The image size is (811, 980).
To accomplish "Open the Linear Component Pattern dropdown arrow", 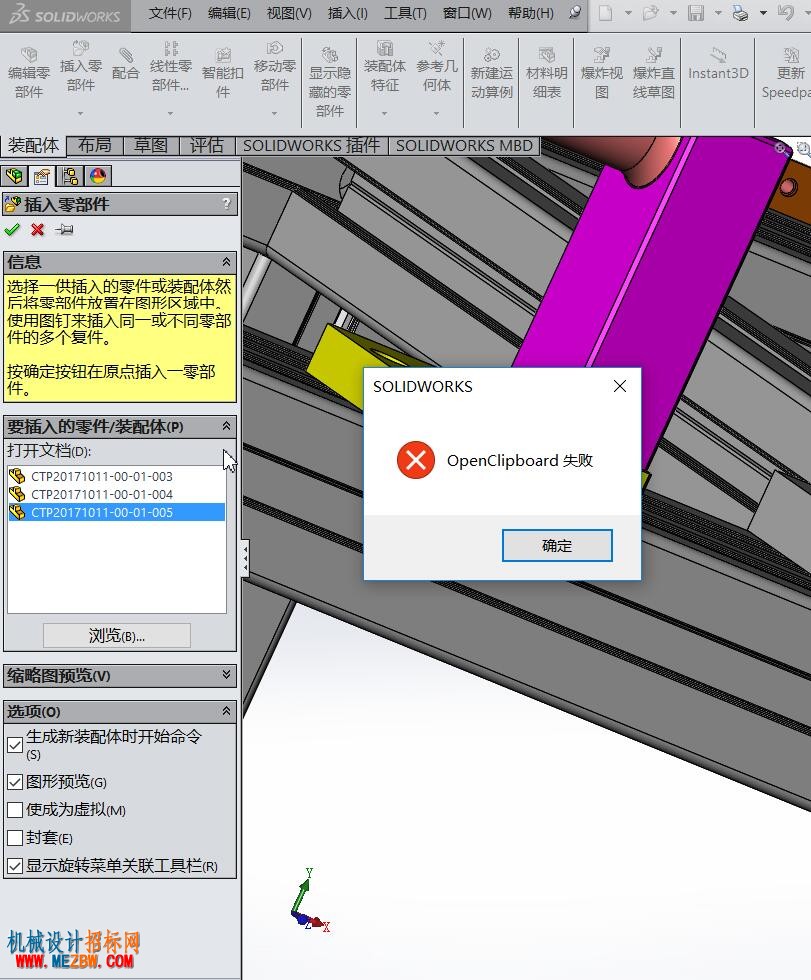I will 171,113.
